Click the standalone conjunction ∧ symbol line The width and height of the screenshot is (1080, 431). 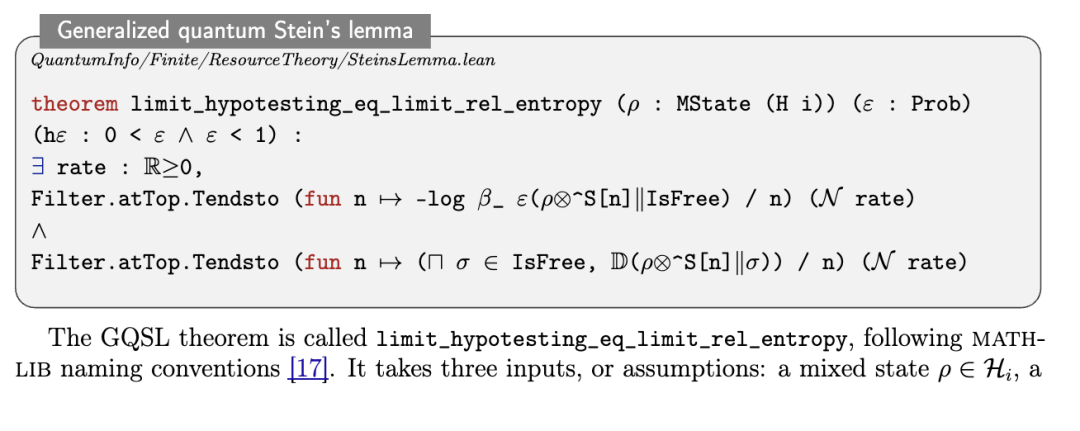[39, 231]
